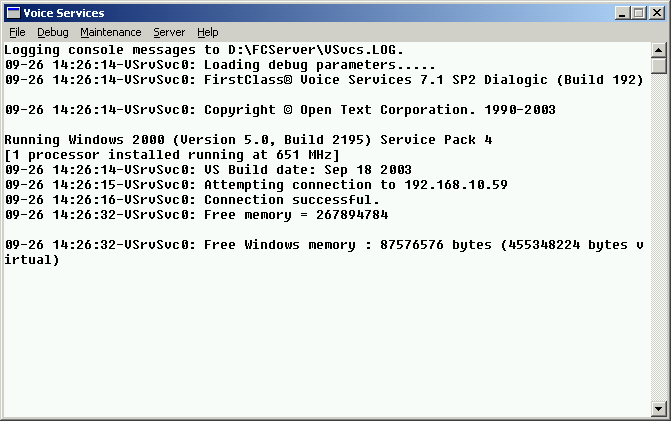The height and width of the screenshot is (421, 671).
Task: Open the File menu
Action: tap(17, 32)
